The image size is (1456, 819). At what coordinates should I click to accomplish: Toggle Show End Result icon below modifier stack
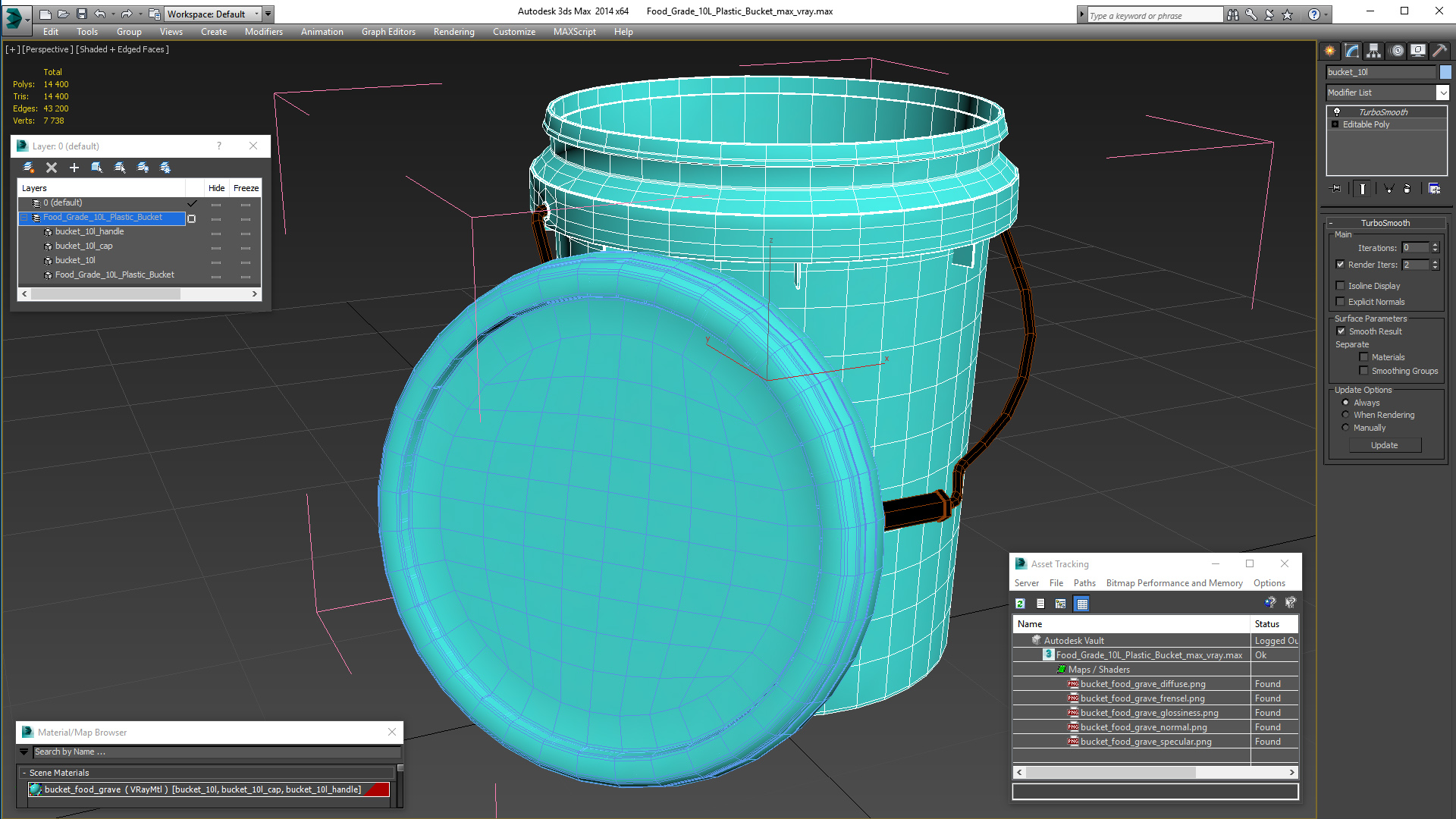(1363, 189)
